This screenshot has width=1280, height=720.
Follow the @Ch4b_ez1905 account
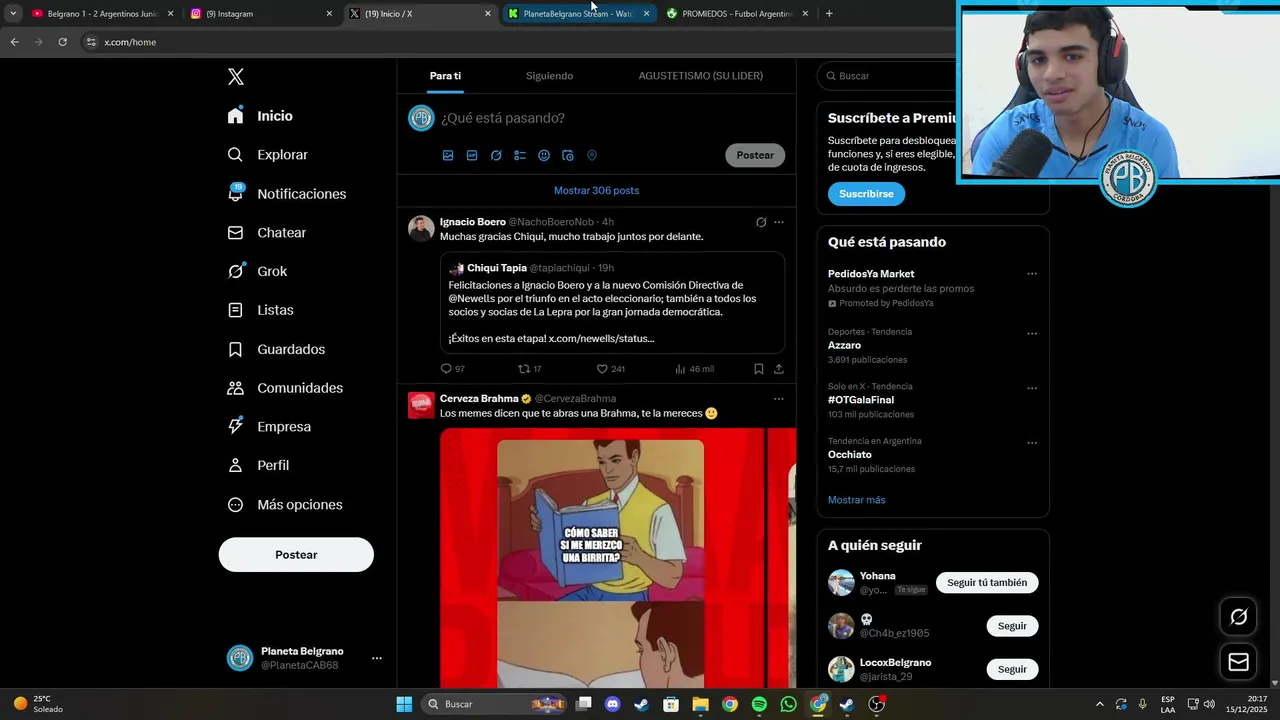click(x=1012, y=626)
